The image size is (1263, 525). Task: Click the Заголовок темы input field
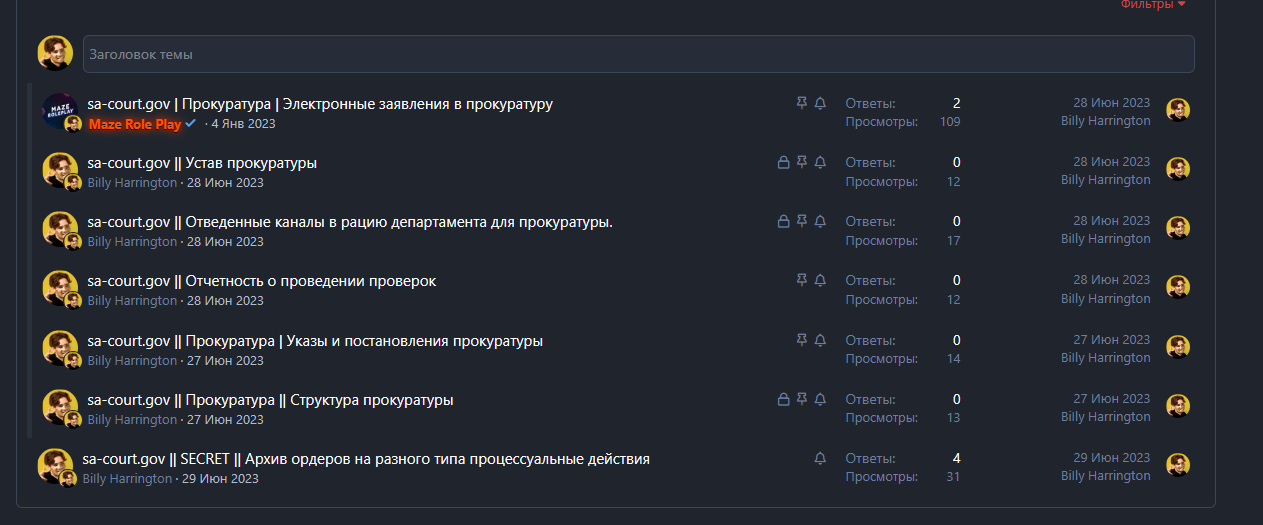tap(638, 54)
